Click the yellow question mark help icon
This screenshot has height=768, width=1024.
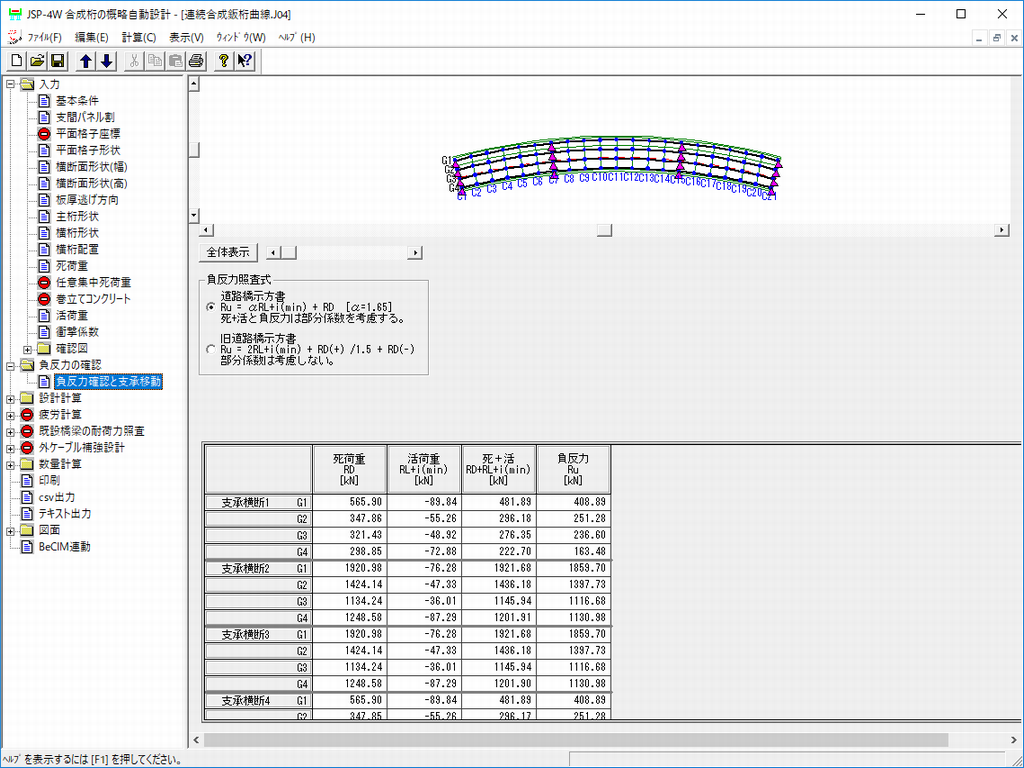(x=224, y=61)
